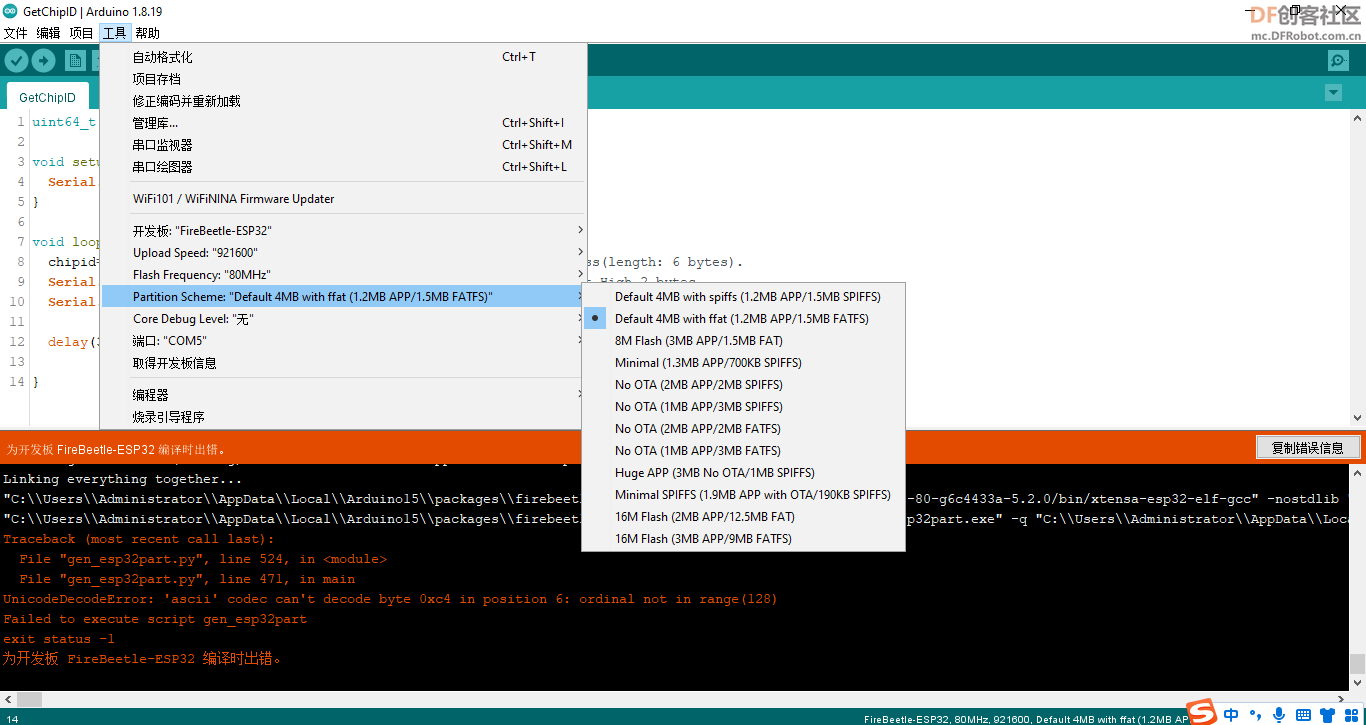
Task: Open the 帮助 menu
Action: (x=147, y=33)
